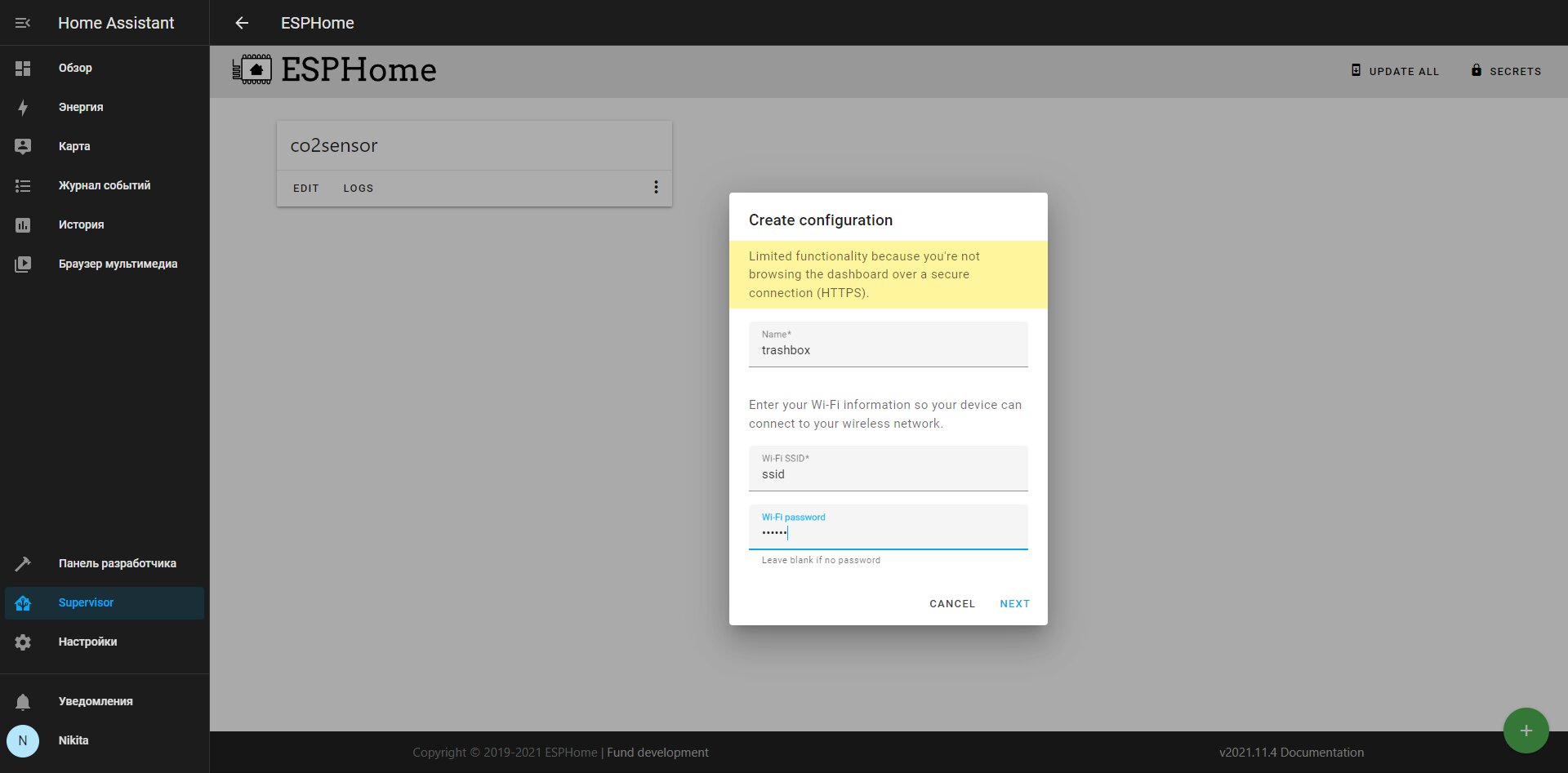1568x773 pixels.
Task: Open Панель разработчика hammer icon
Action: point(23,563)
